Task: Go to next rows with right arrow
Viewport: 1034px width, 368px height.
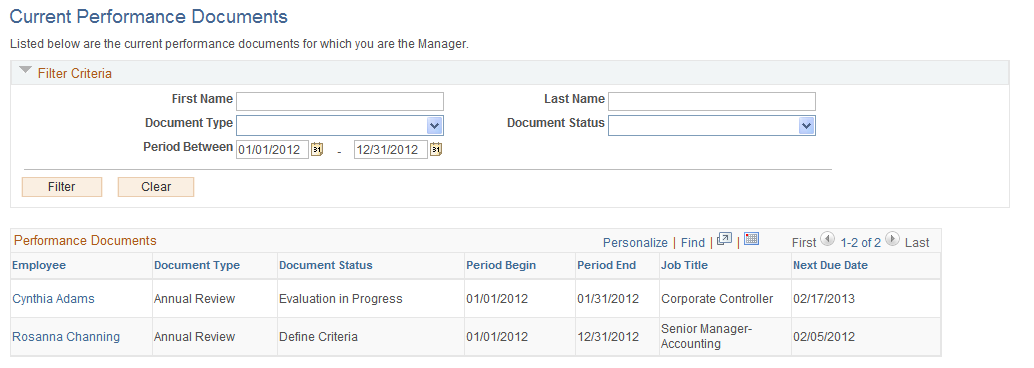Action: coord(892,239)
